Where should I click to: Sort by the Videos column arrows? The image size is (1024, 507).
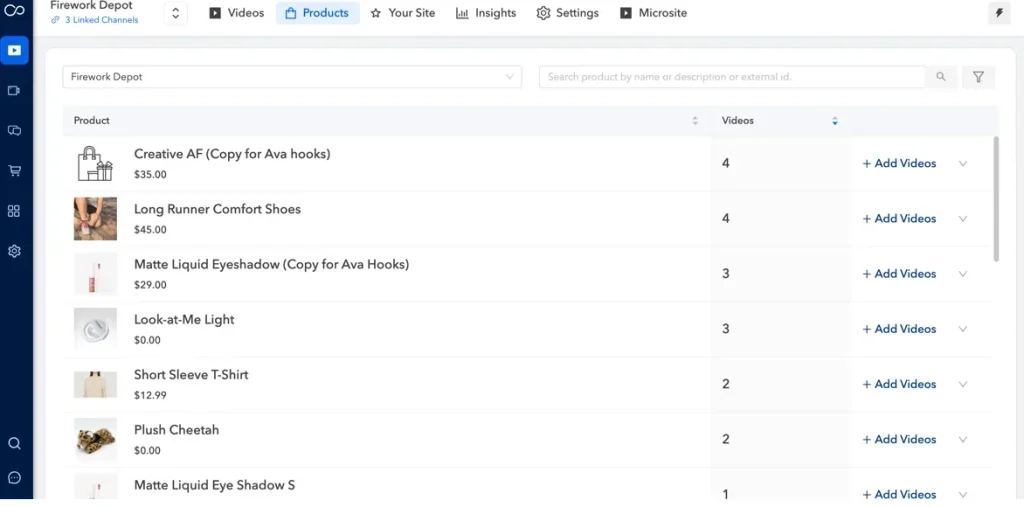point(835,121)
